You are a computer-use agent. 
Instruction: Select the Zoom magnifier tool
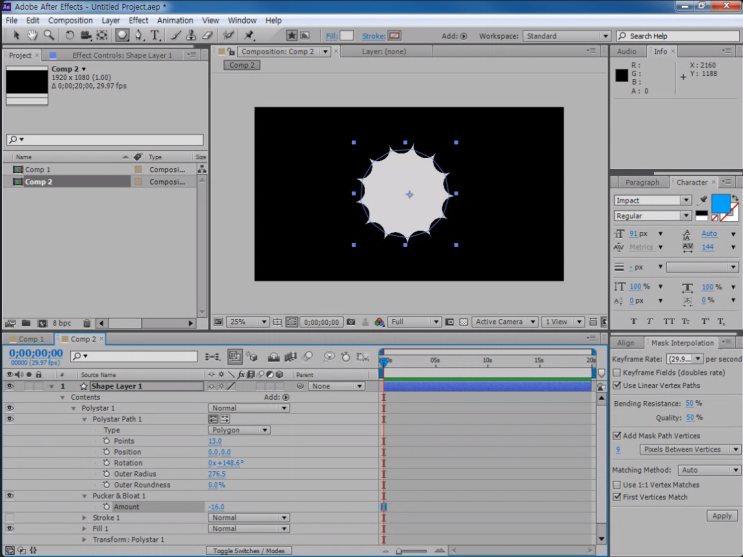pos(48,35)
